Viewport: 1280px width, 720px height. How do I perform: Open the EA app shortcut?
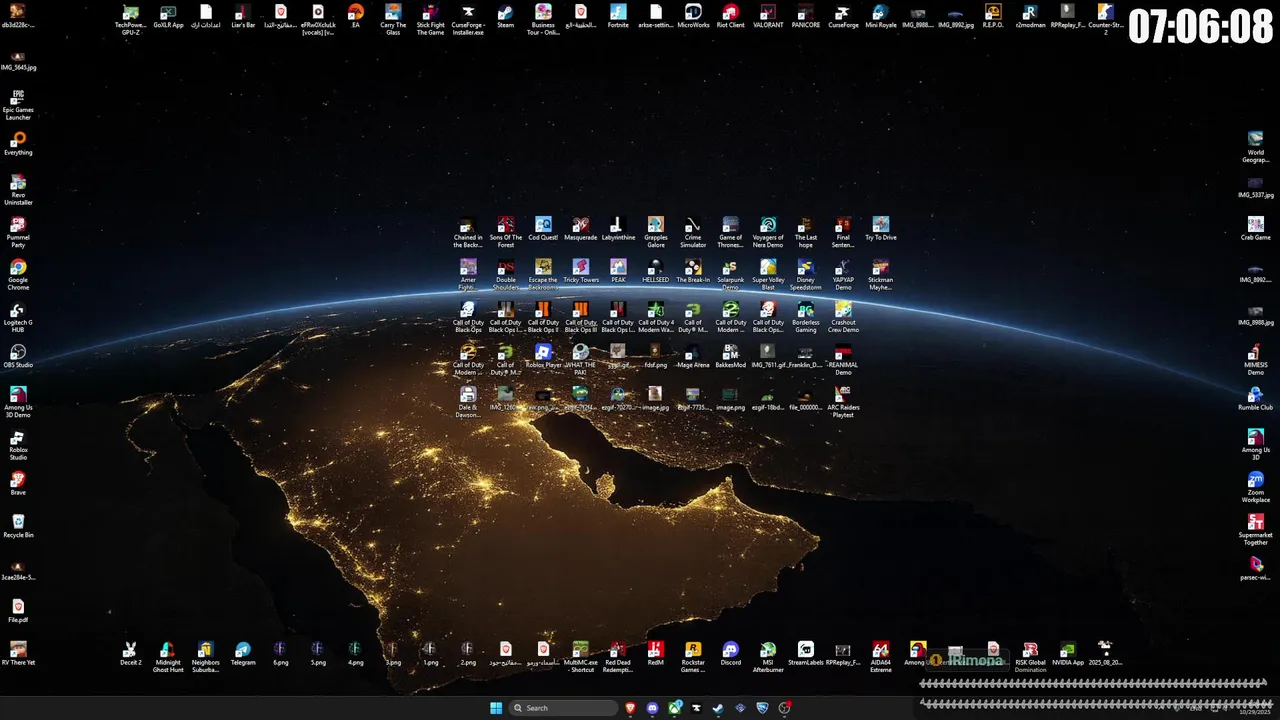(356, 16)
